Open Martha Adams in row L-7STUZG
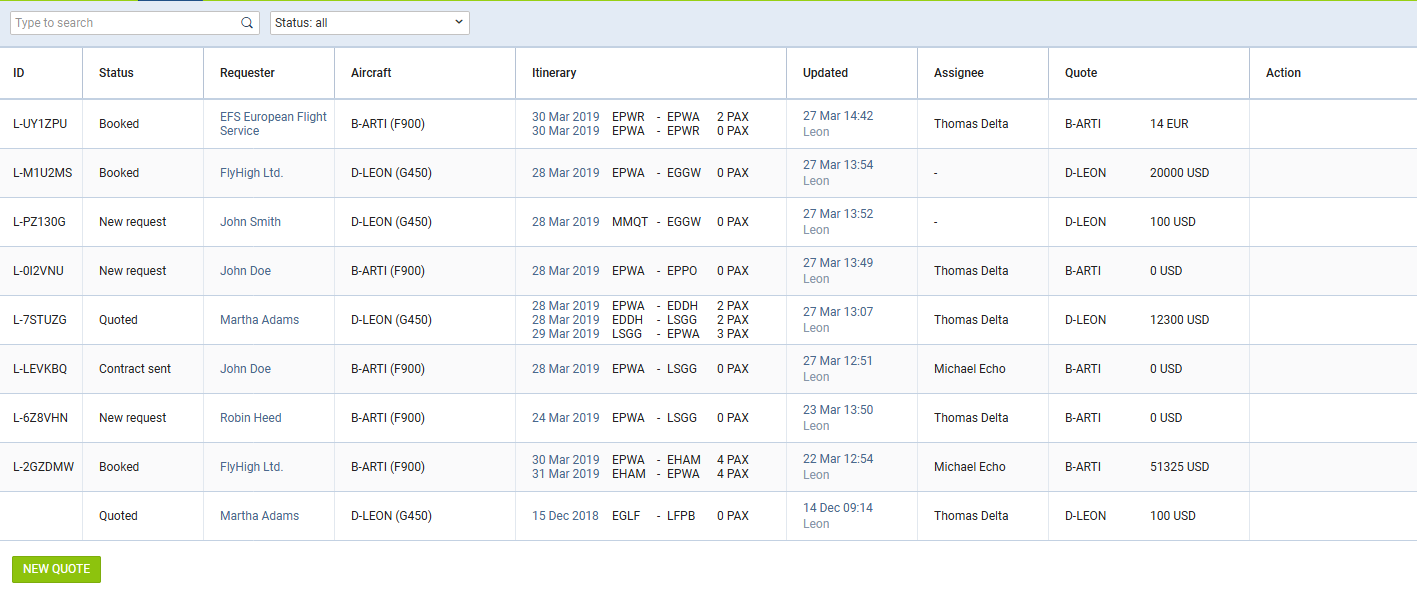The image size is (1417, 594). click(x=259, y=320)
